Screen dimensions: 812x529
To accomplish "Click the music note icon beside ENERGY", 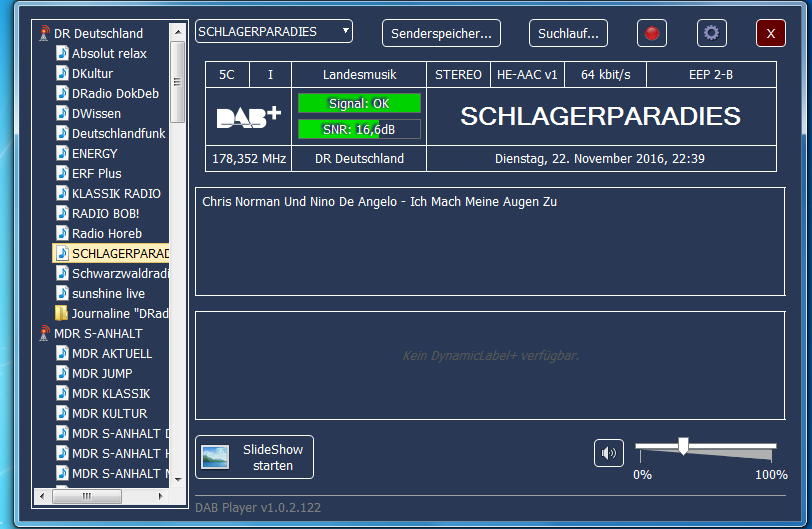I will [x=62, y=153].
